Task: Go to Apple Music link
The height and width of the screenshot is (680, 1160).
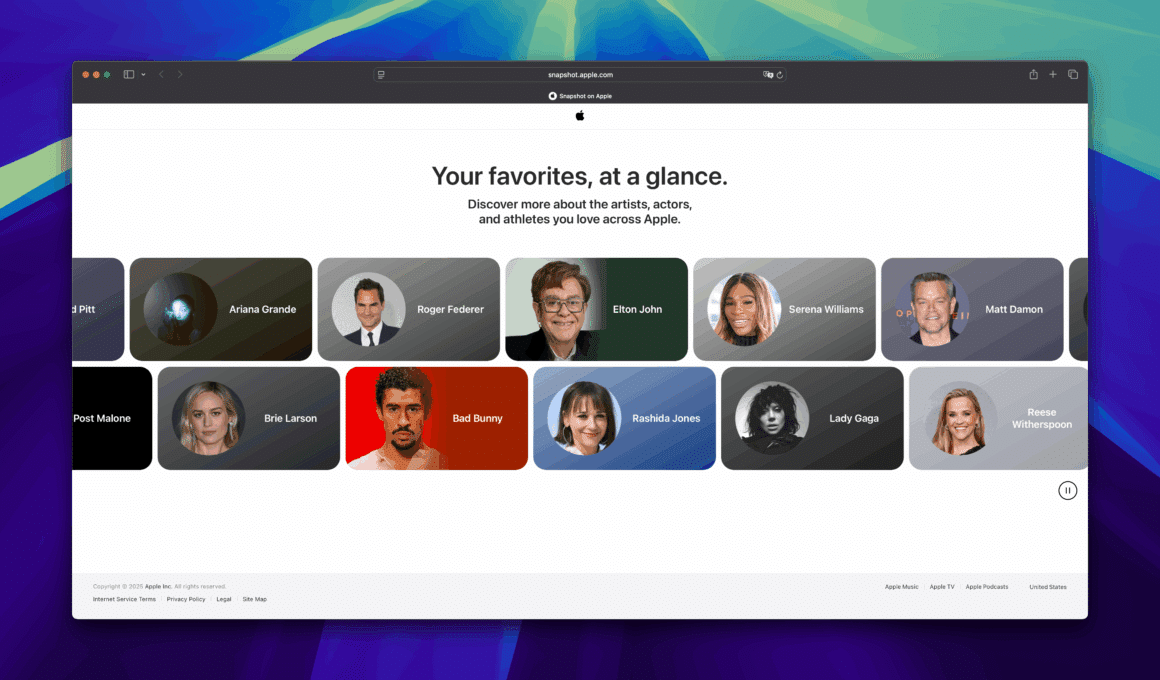Action: point(901,587)
